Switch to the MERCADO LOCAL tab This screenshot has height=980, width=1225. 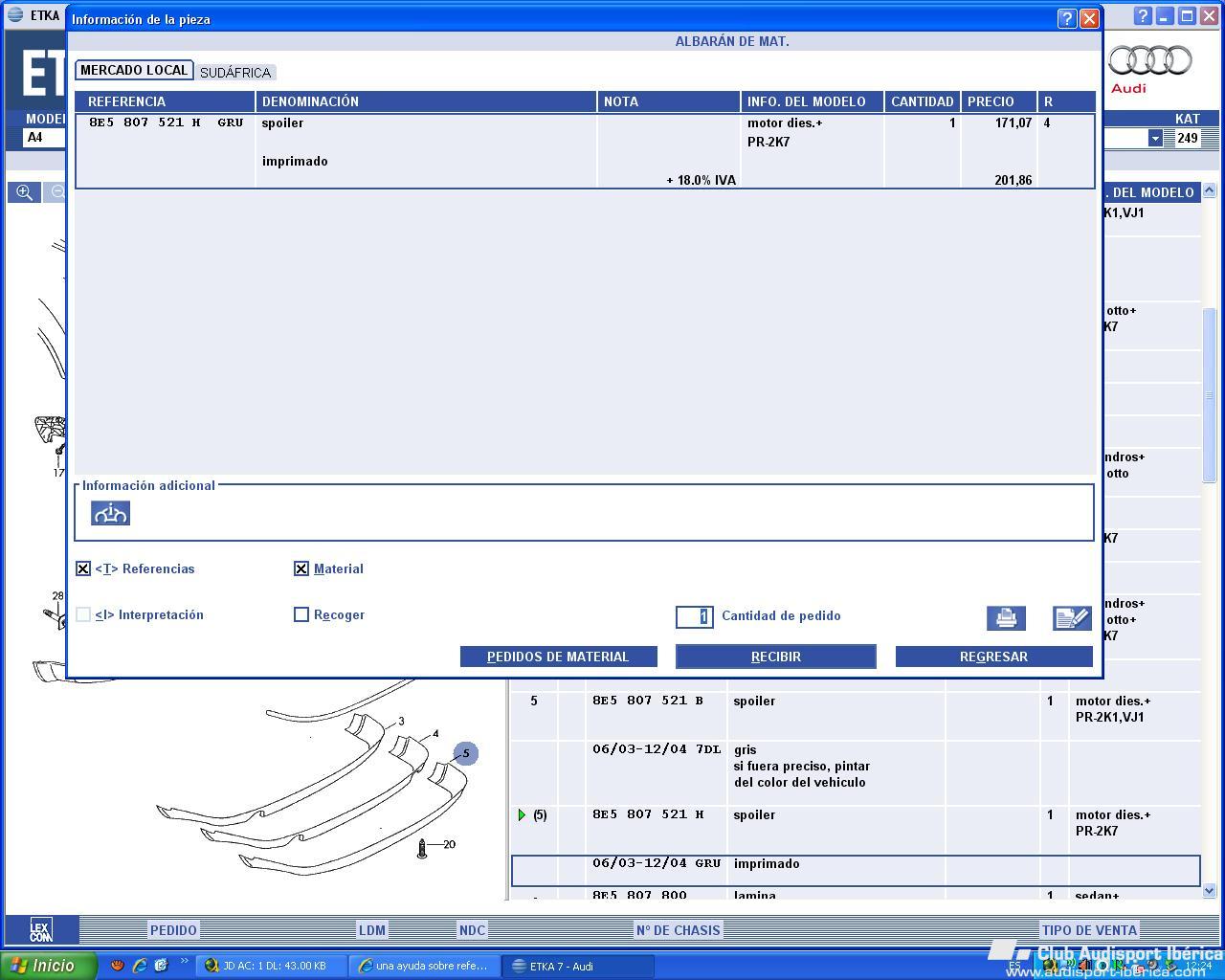(134, 71)
